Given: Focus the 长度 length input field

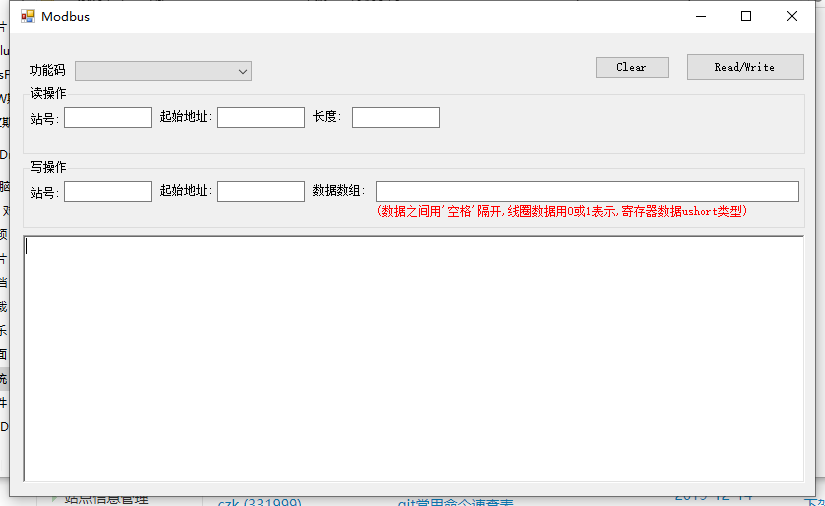Looking at the screenshot, I should [396, 117].
